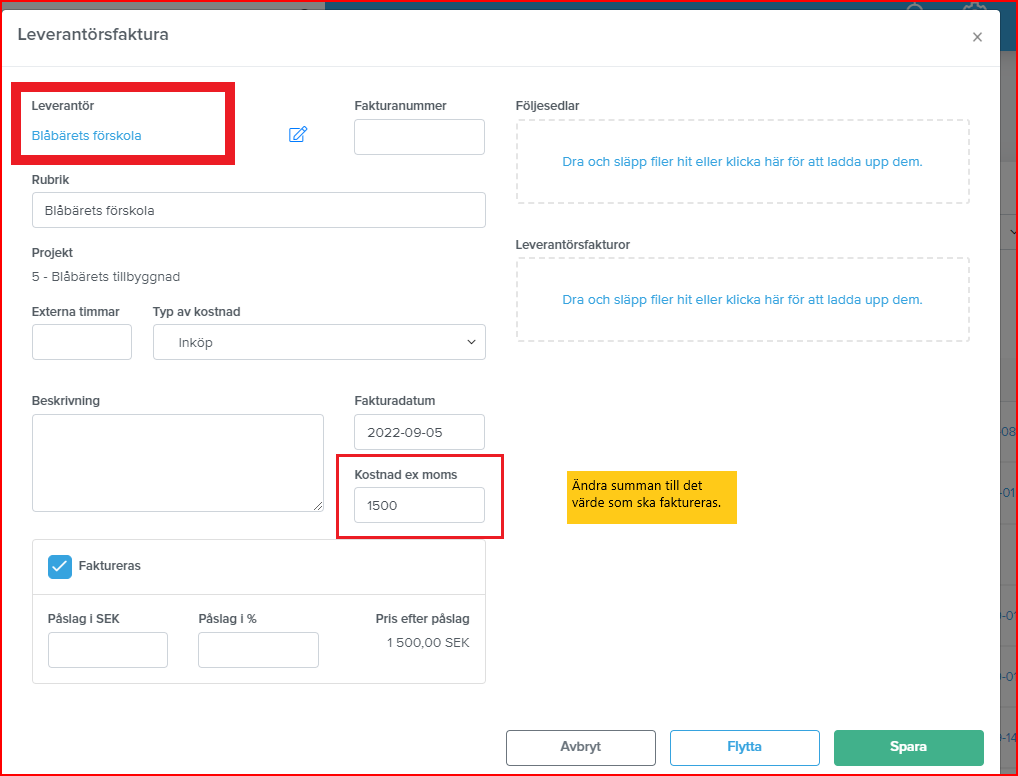Screen dimensions: 1018x776
Task: Click the edit supplier pencil icon
Action: [x=297, y=134]
